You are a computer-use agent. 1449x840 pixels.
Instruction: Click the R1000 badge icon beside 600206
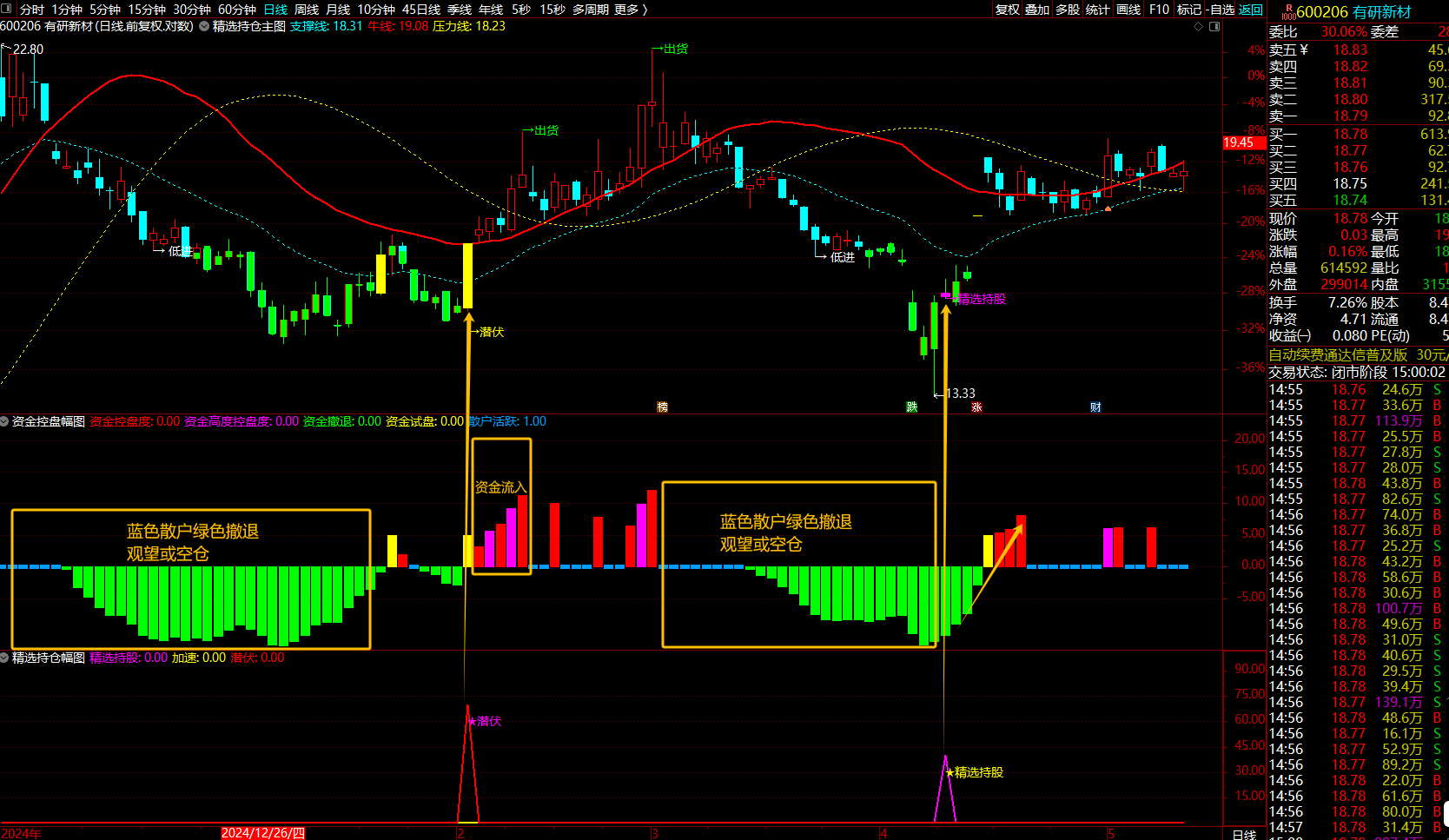point(1288,11)
